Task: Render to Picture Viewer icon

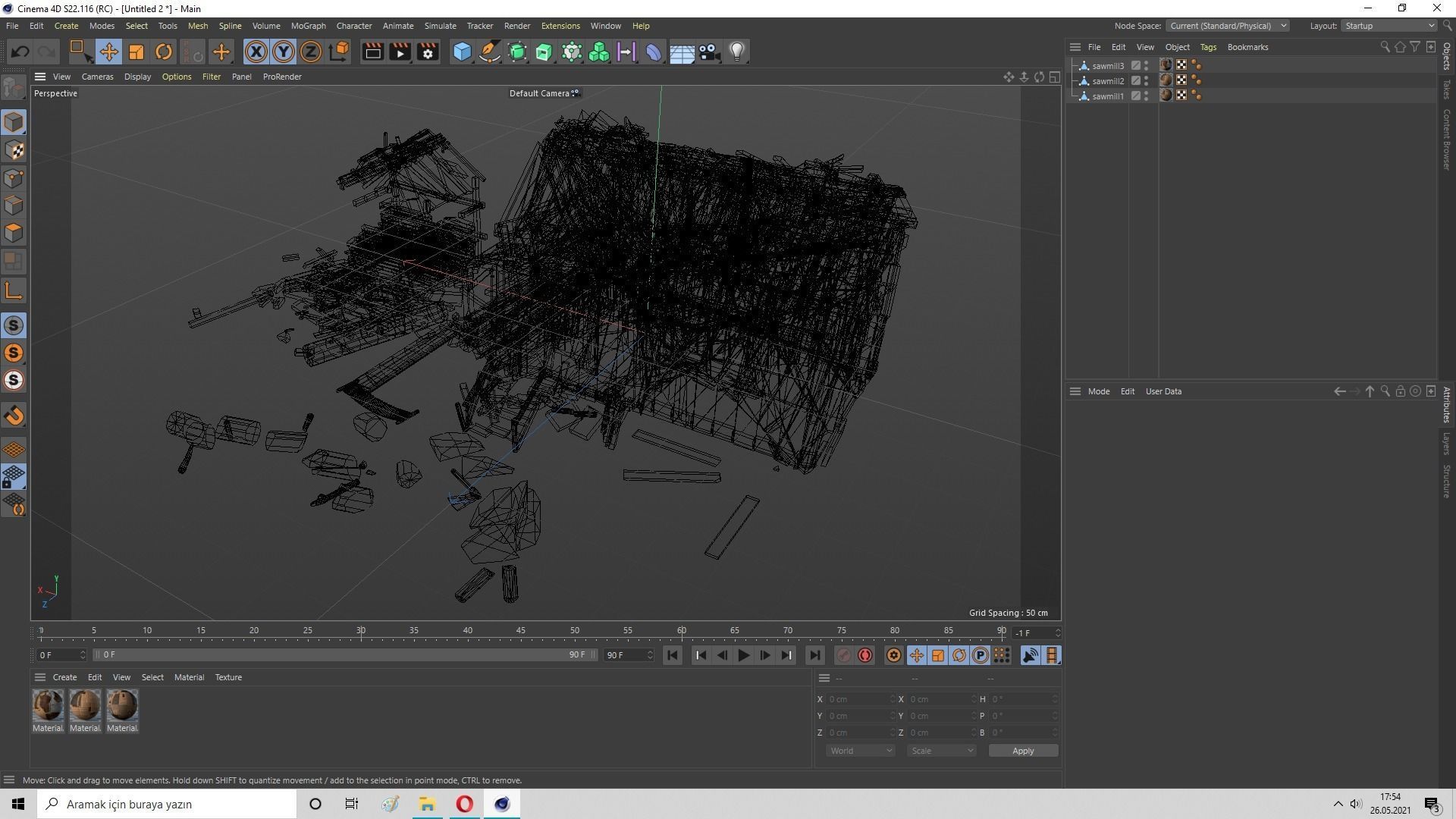Action: (400, 52)
